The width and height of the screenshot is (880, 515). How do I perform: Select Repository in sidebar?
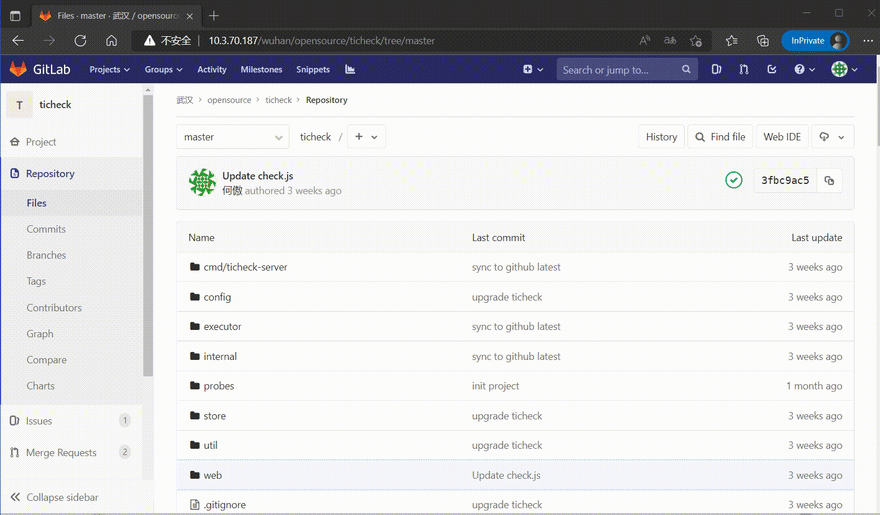50,173
